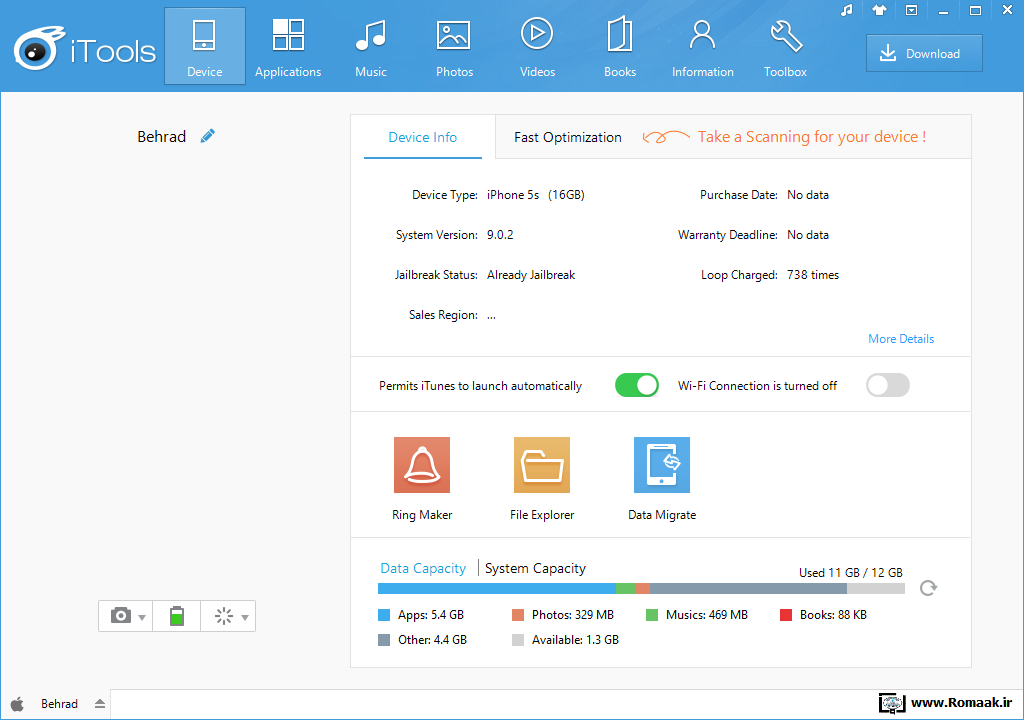The width and height of the screenshot is (1024, 720).
Task: Edit the device name Behrad with pencil icon
Action: [x=208, y=136]
